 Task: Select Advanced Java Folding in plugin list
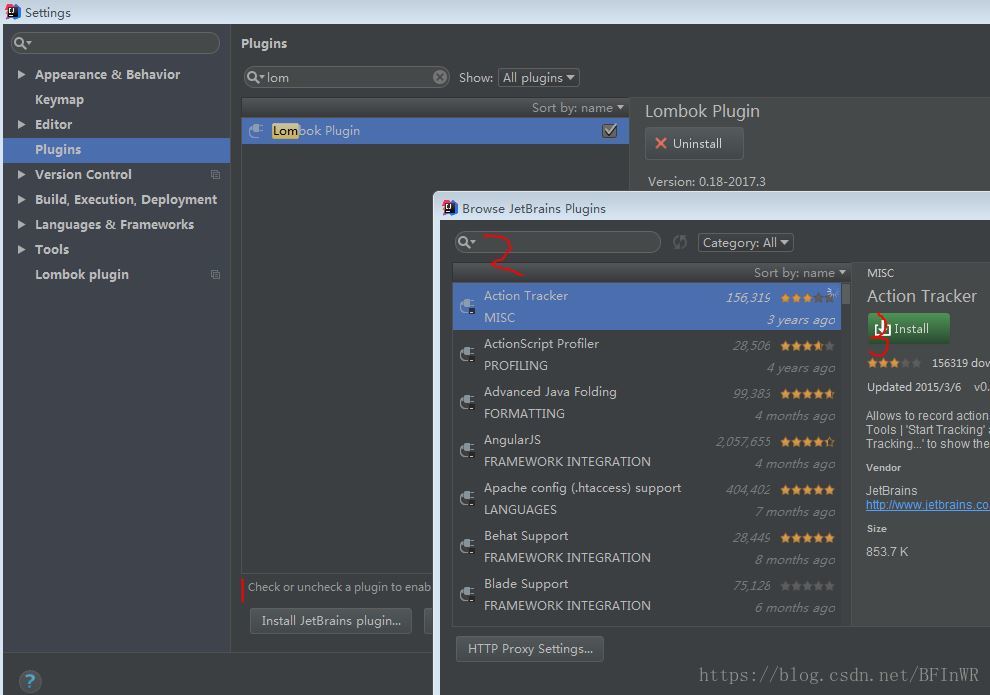(647, 402)
